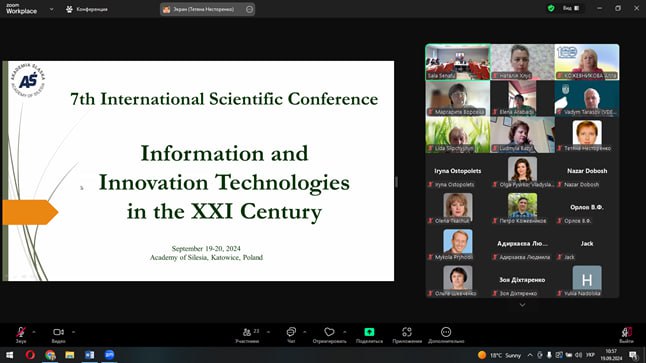Select the Iryna Ostopolets participant tile

pos(458,171)
